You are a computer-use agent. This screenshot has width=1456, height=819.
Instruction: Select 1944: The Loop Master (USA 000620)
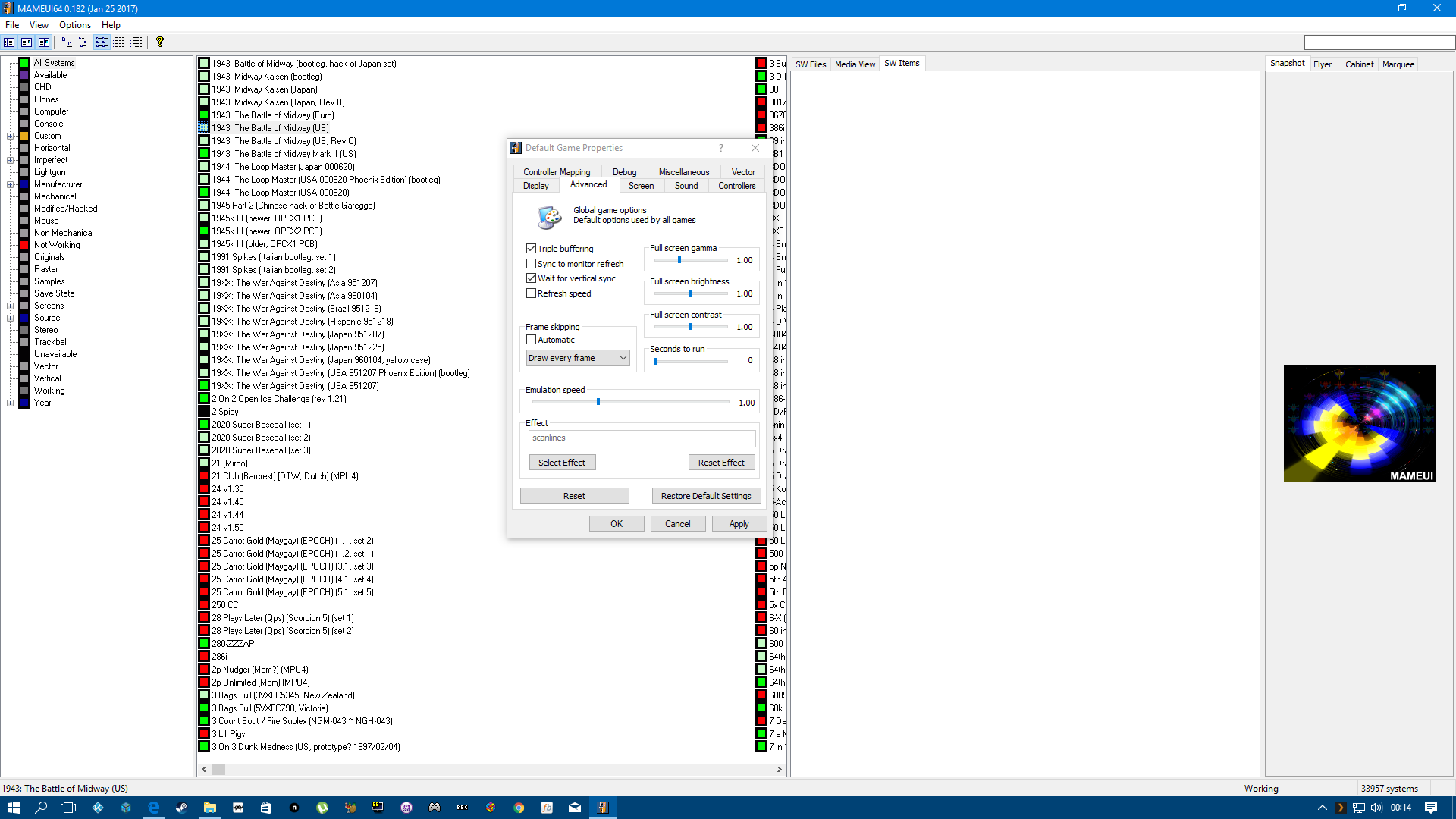281,193
